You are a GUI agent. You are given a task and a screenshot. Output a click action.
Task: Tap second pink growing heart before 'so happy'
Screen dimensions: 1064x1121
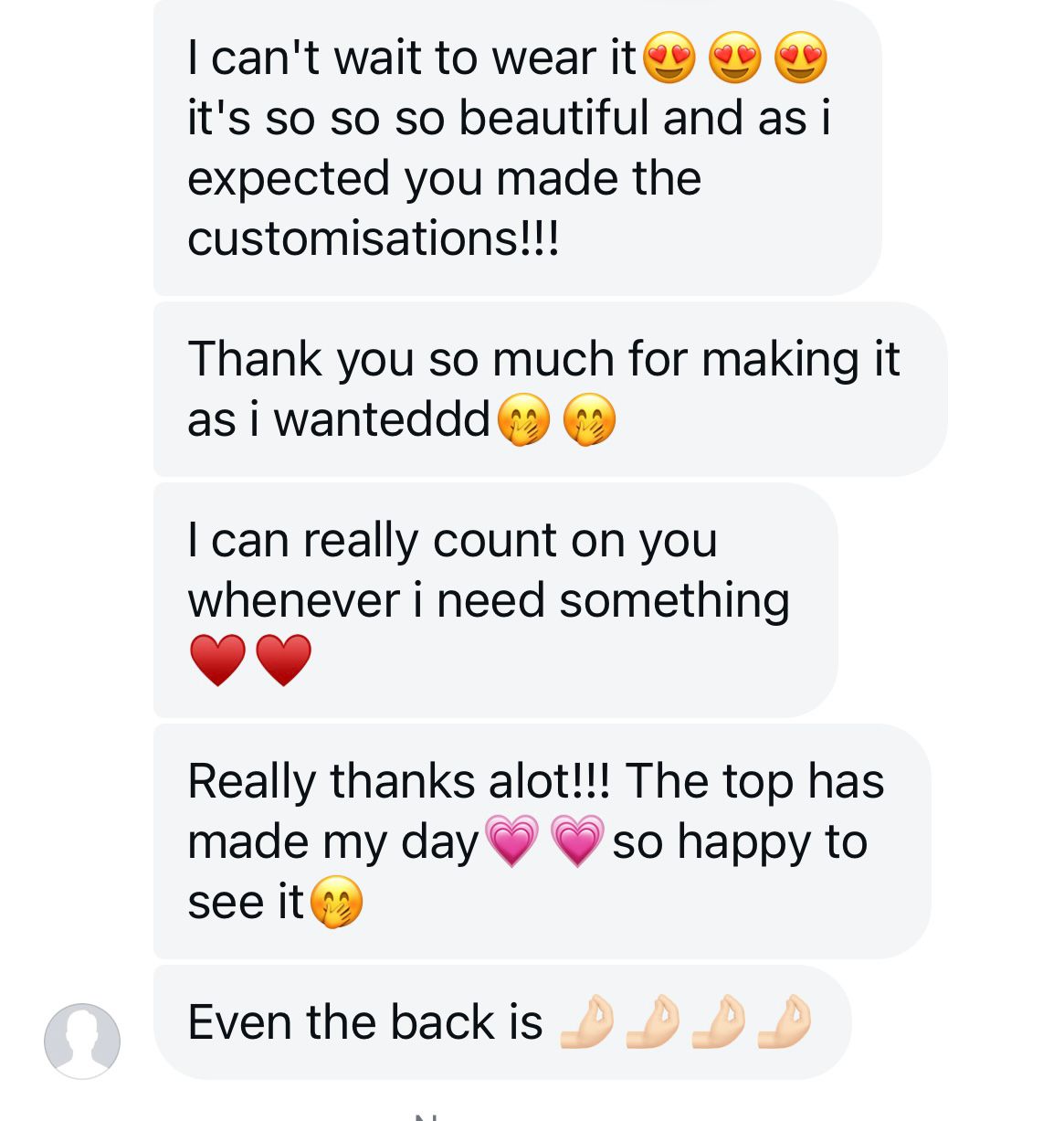click(577, 841)
